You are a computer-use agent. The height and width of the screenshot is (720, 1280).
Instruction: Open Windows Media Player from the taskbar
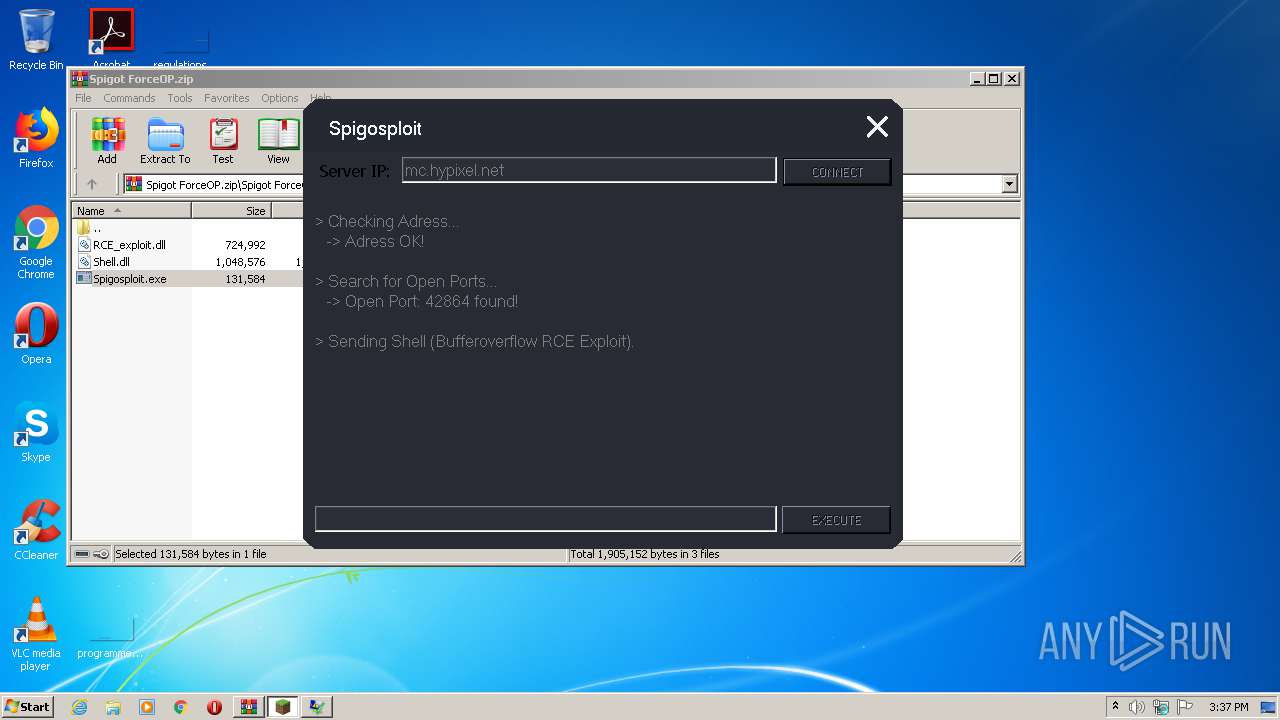147,707
